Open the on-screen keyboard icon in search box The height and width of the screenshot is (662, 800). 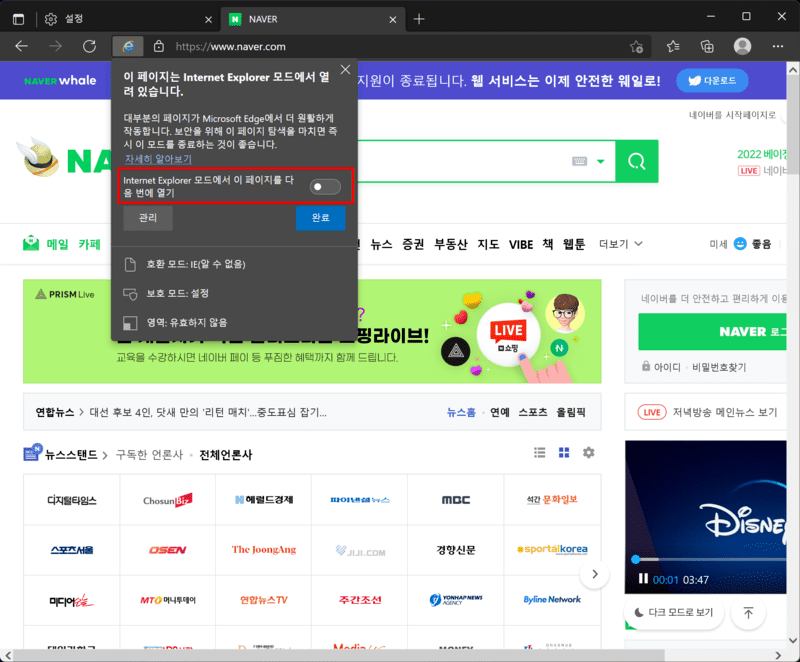579,161
